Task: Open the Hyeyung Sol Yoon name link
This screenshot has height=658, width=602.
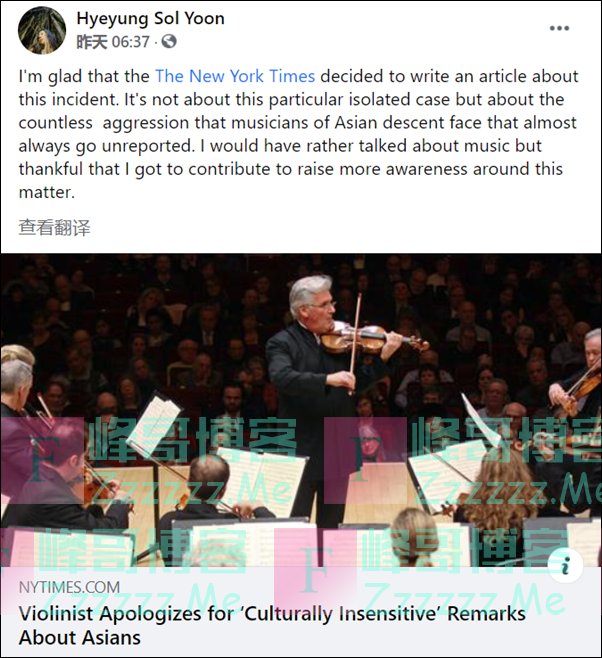Action: coord(150,18)
